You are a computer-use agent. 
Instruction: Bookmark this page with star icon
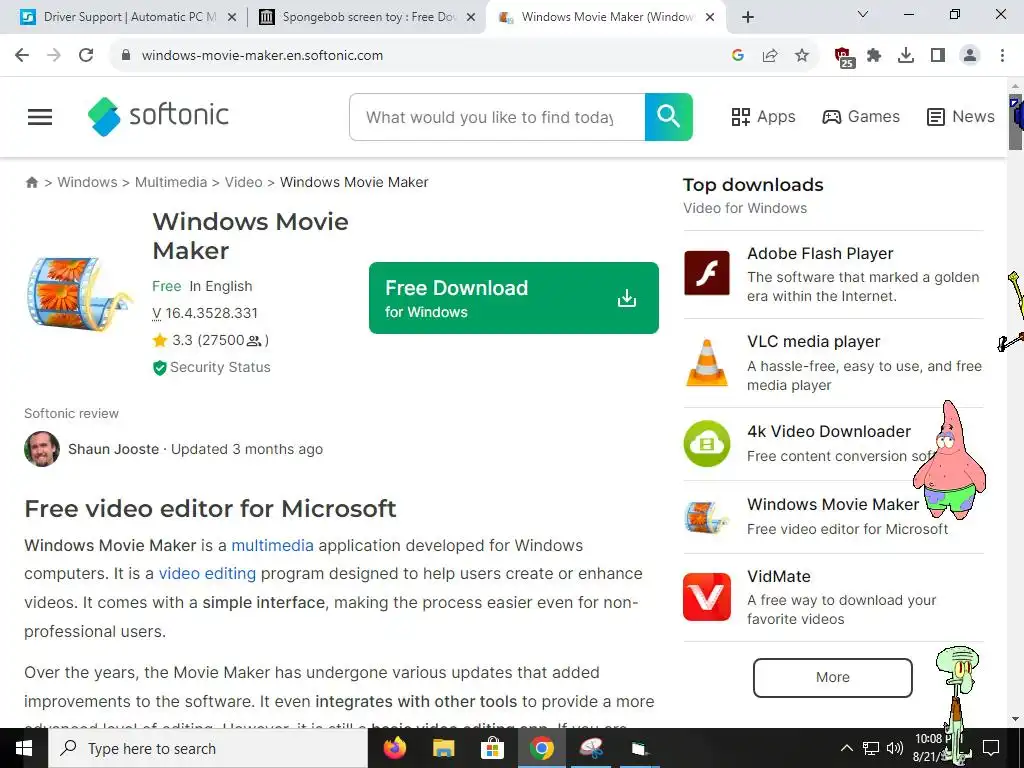click(x=802, y=56)
